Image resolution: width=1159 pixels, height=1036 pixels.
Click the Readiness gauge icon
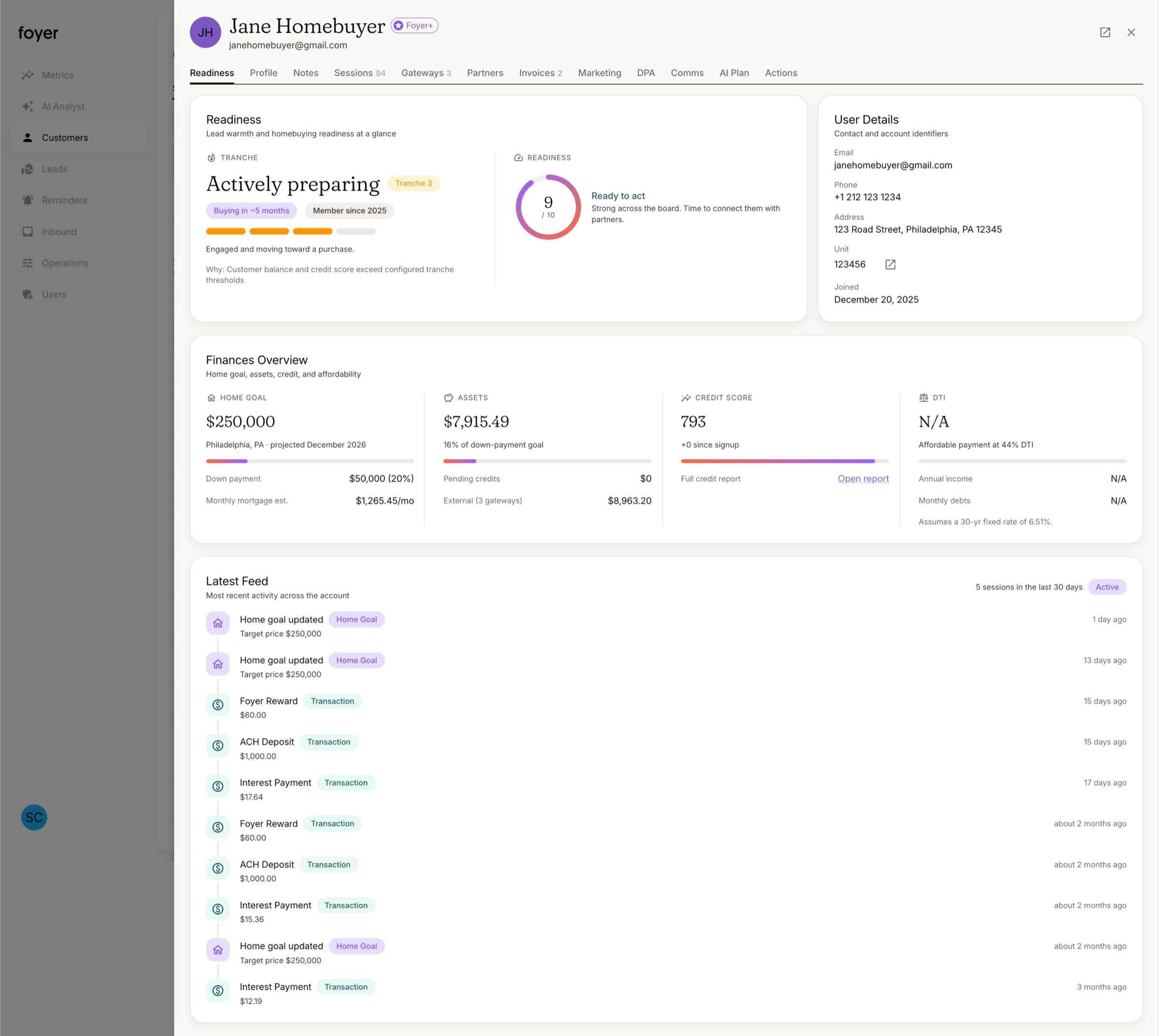tap(518, 158)
